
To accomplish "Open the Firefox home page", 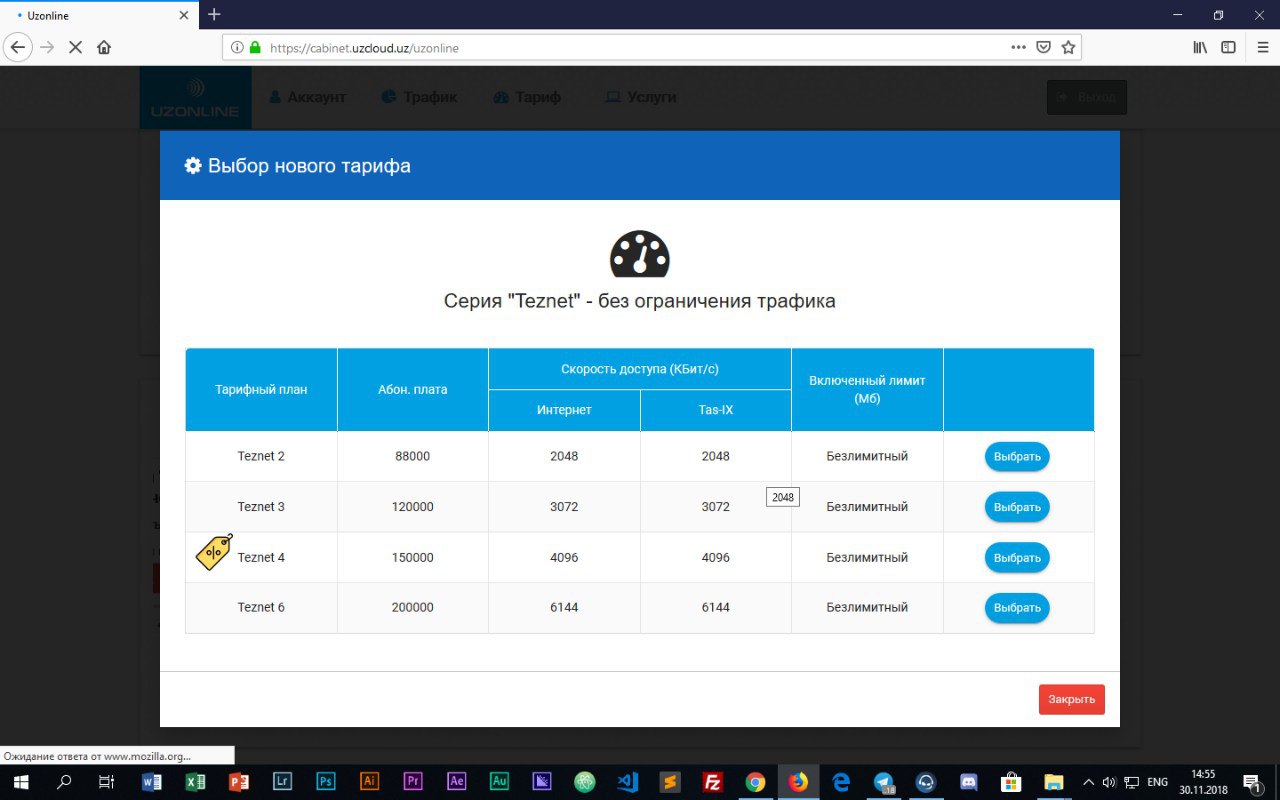I will pos(104,47).
